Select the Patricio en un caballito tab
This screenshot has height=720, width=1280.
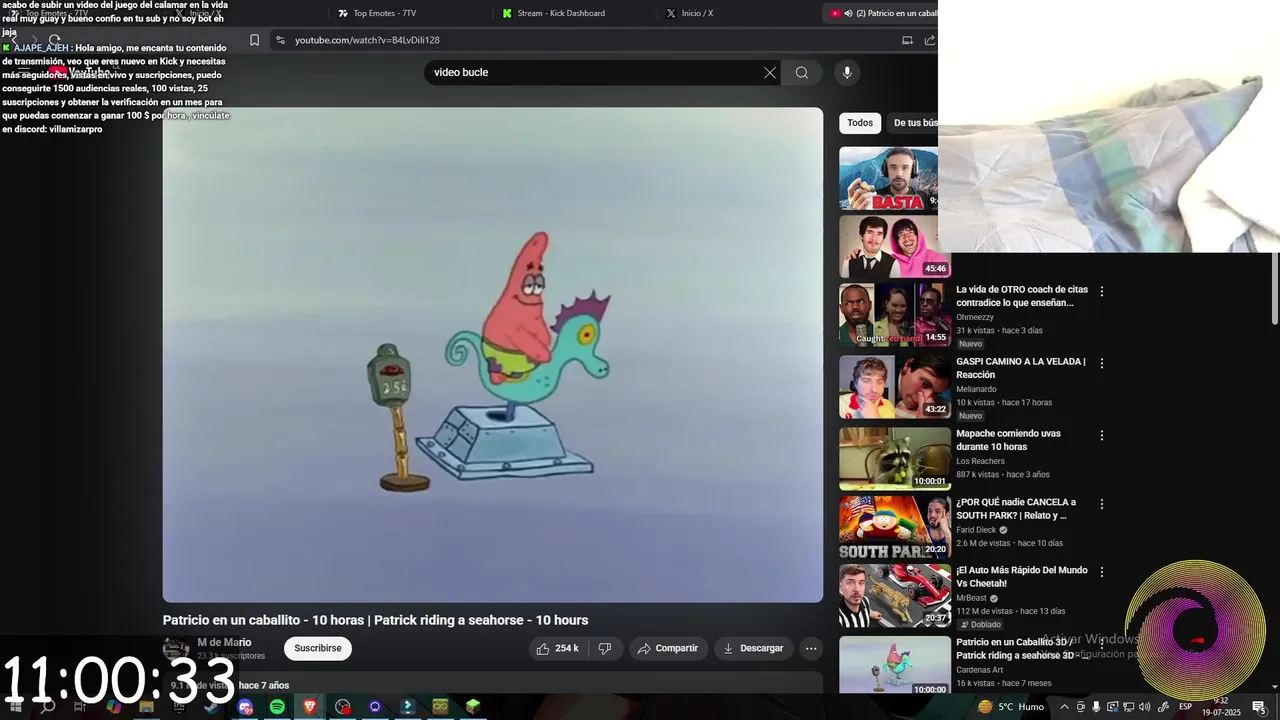point(883,13)
